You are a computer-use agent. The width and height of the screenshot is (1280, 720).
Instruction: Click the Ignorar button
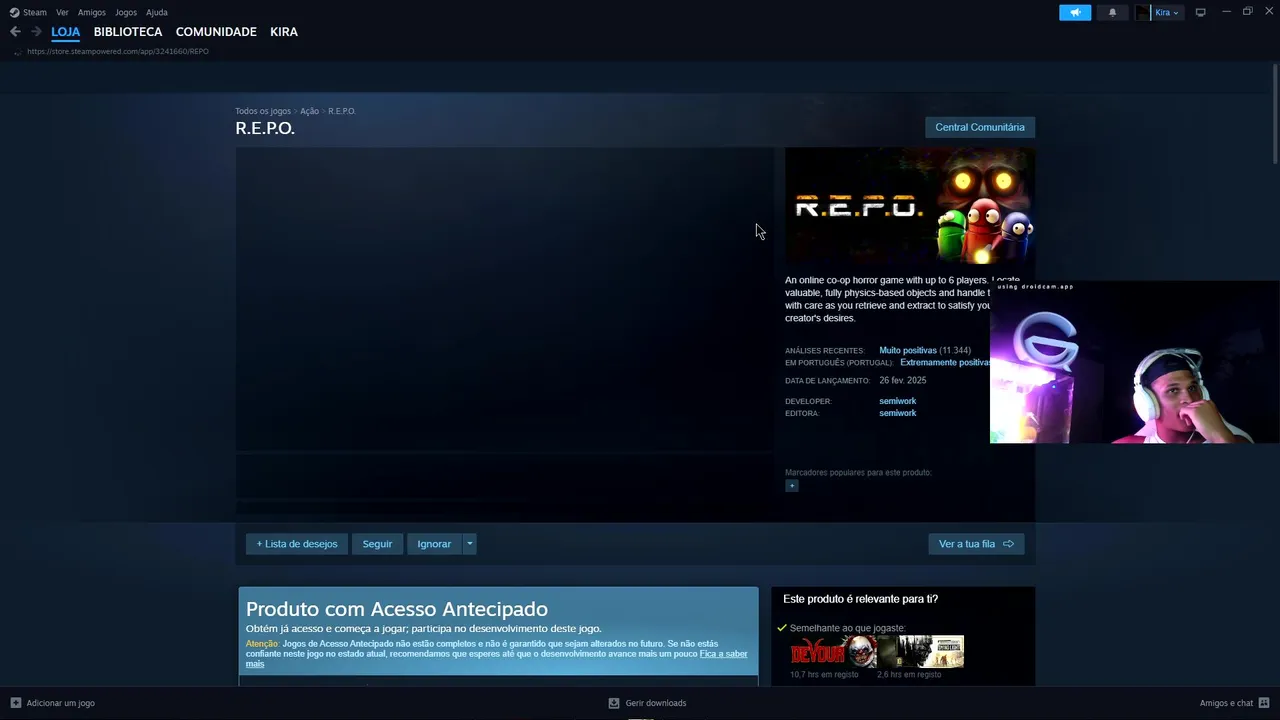pos(434,544)
